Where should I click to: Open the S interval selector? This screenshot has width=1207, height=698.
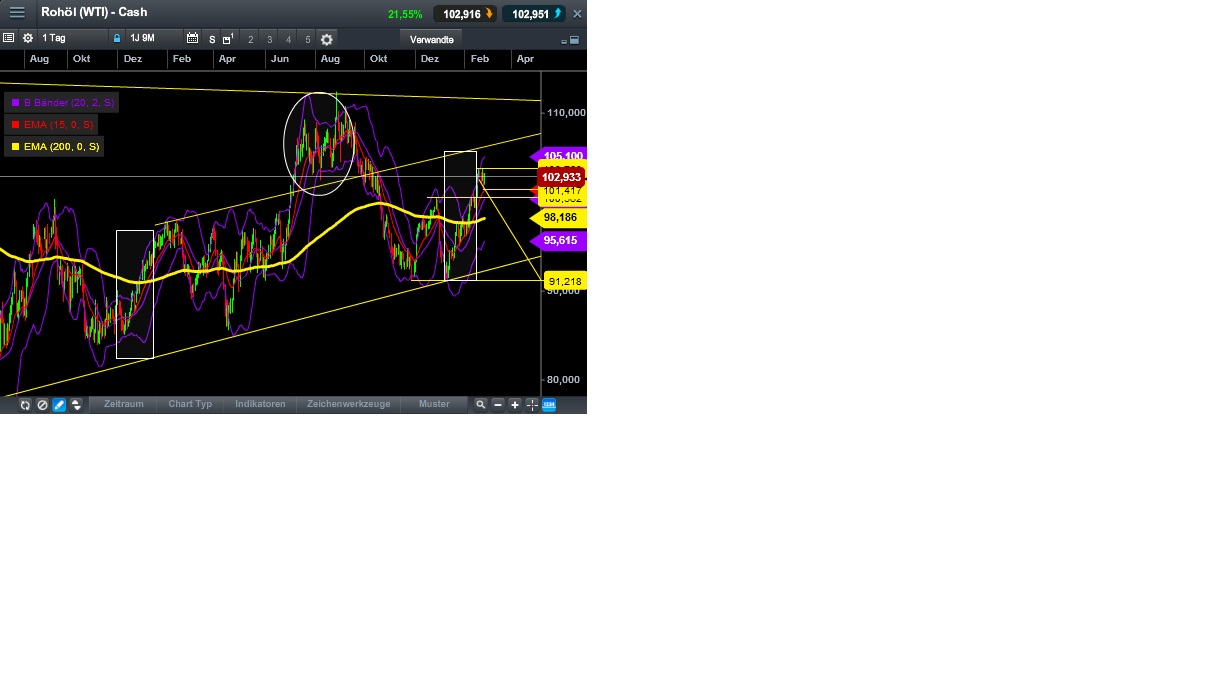(x=212, y=39)
